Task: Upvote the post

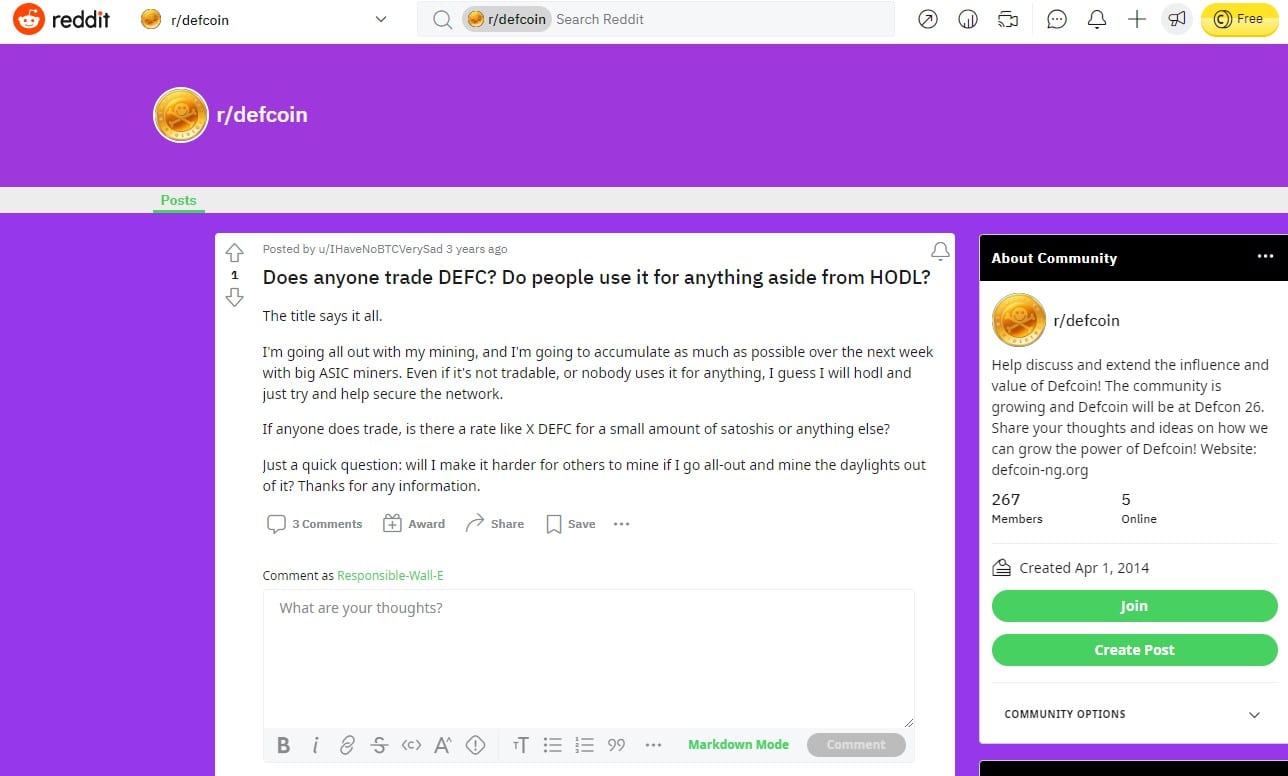Action: point(235,253)
